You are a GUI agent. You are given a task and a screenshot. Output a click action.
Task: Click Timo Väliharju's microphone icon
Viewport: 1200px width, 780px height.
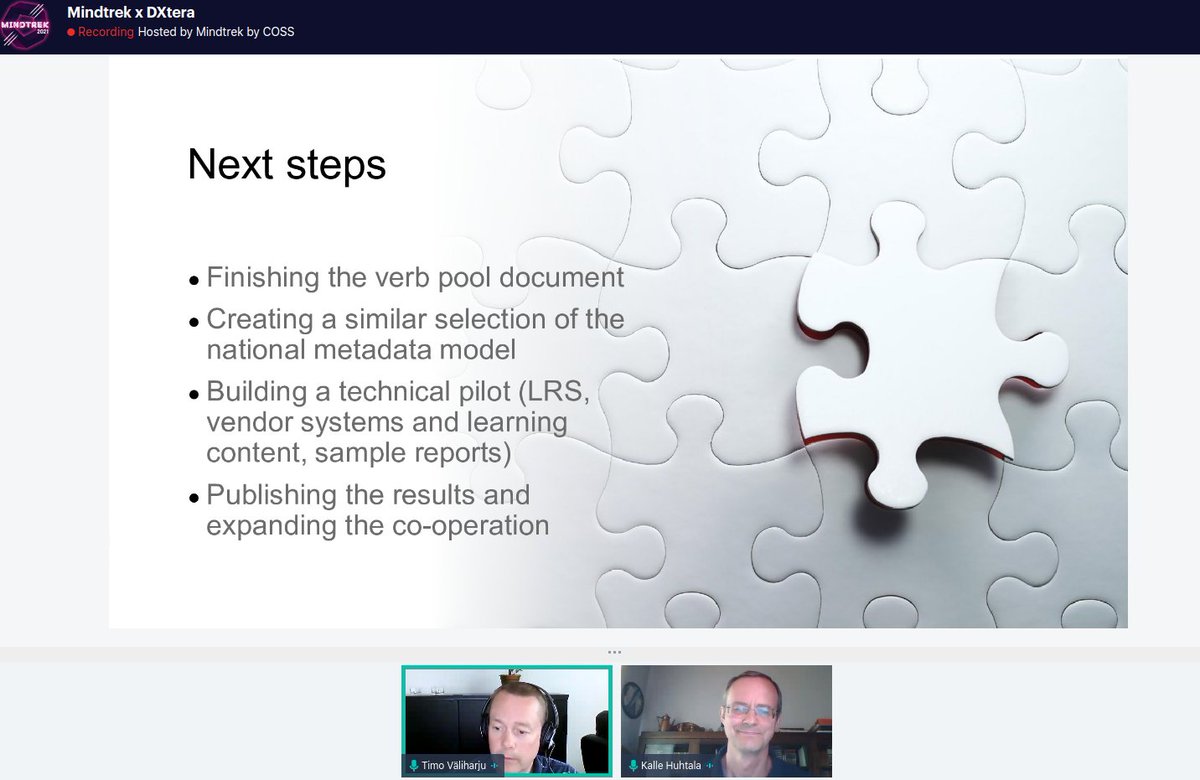(x=415, y=766)
